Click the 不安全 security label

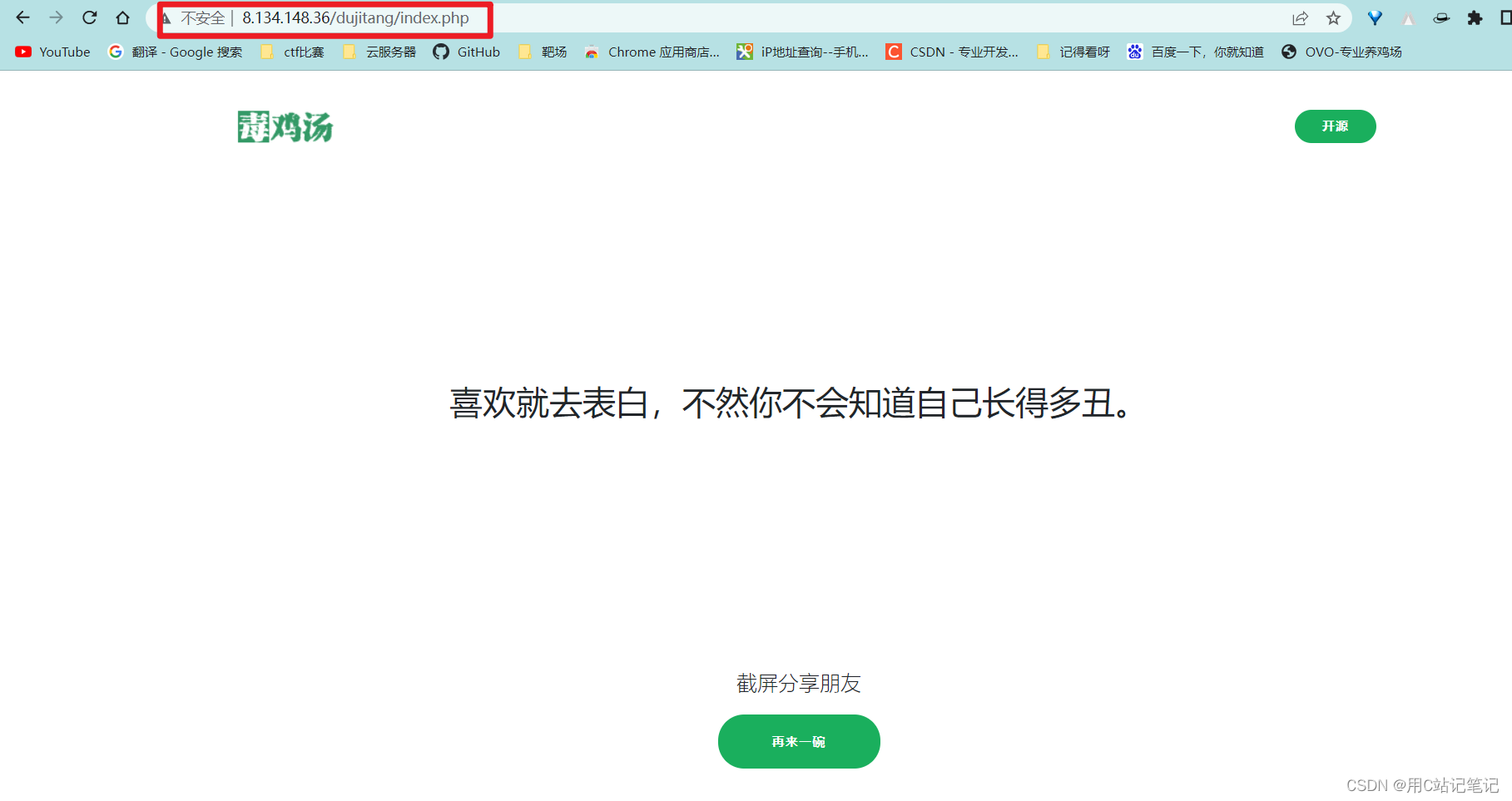(x=203, y=18)
